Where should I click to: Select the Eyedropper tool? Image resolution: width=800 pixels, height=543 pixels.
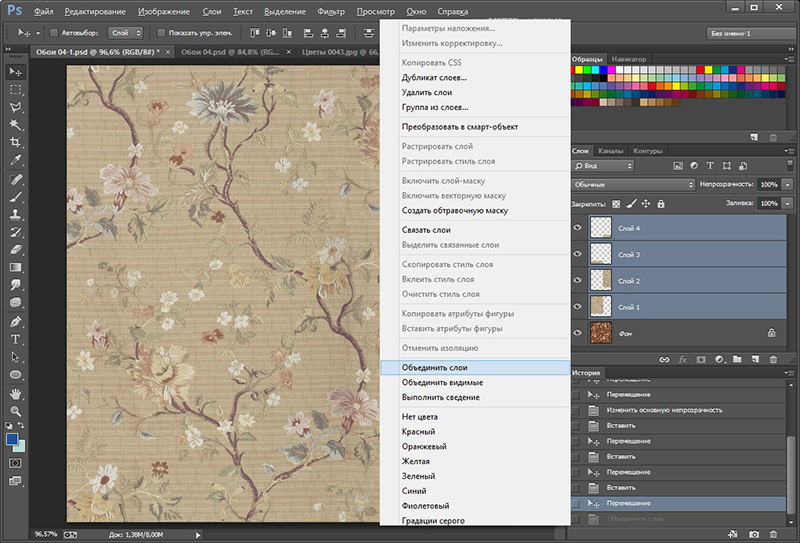pos(15,160)
